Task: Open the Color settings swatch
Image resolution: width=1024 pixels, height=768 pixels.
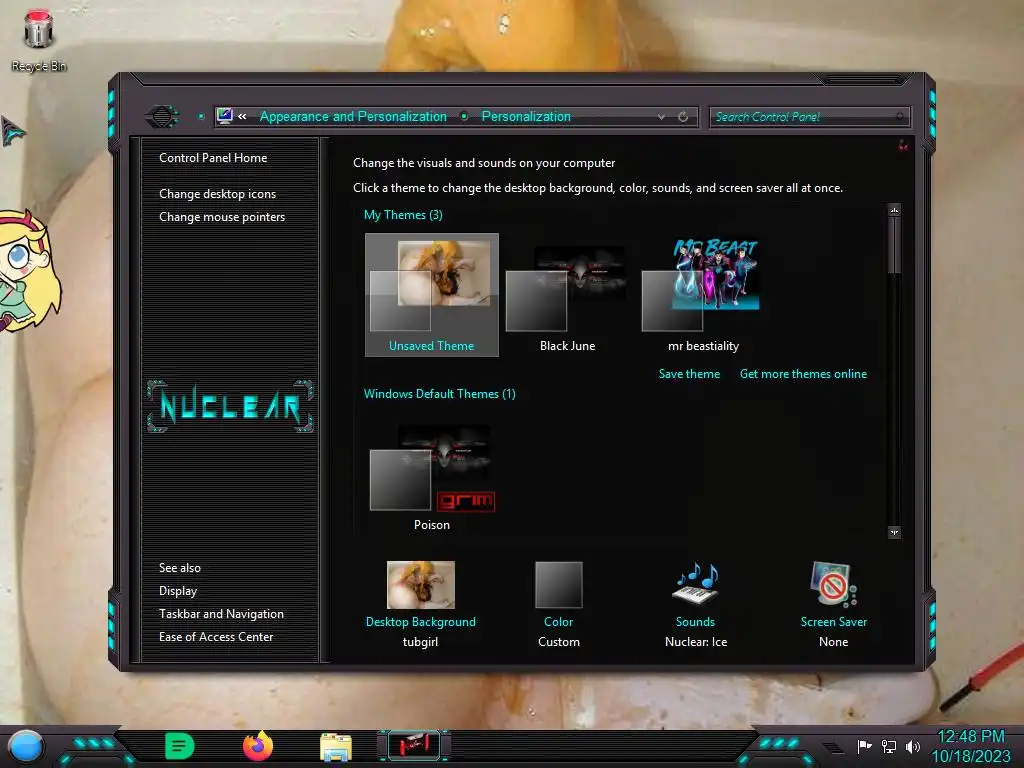Action: point(558,584)
